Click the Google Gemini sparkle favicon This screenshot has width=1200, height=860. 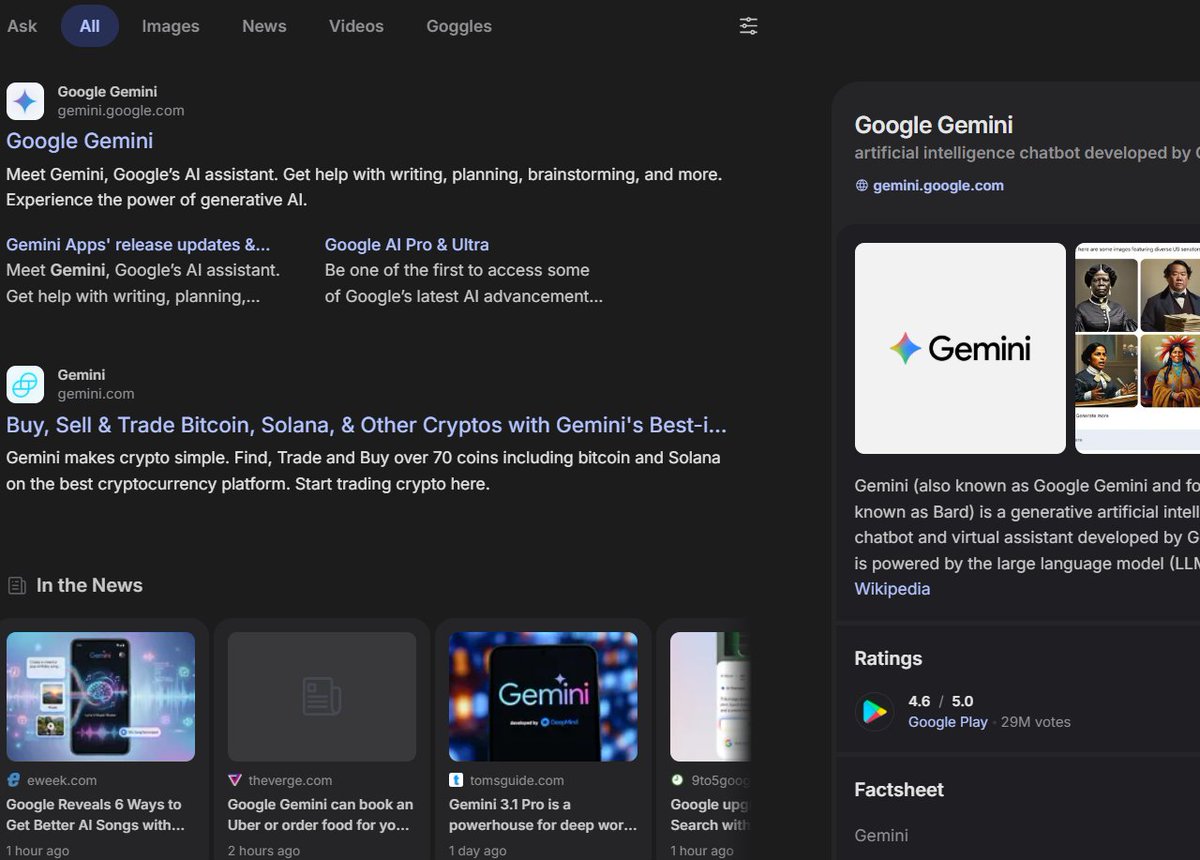(x=25, y=101)
